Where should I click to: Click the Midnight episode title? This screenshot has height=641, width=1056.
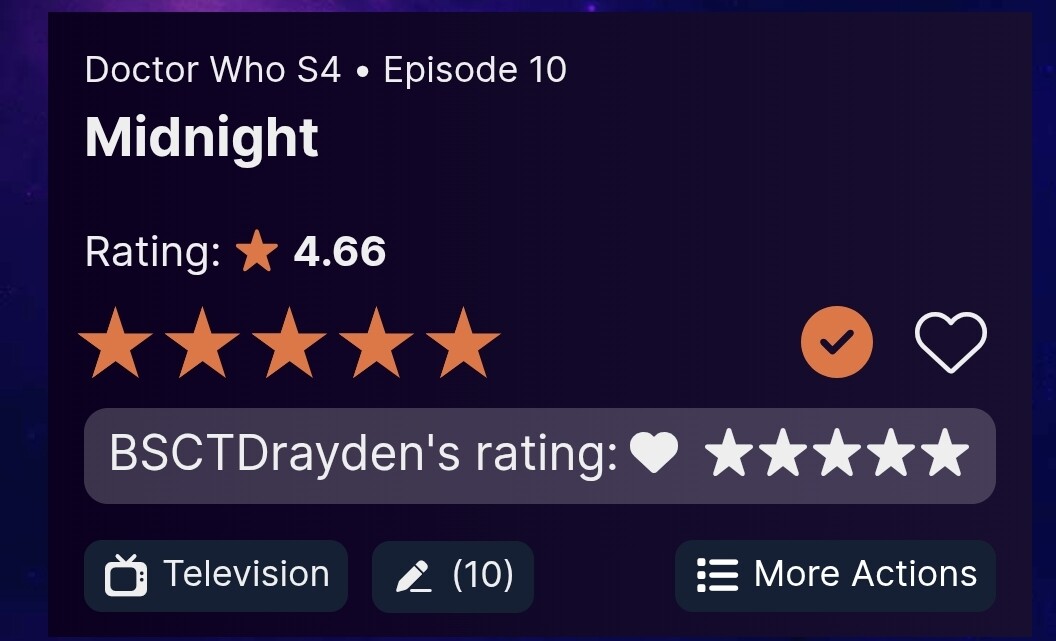201,137
